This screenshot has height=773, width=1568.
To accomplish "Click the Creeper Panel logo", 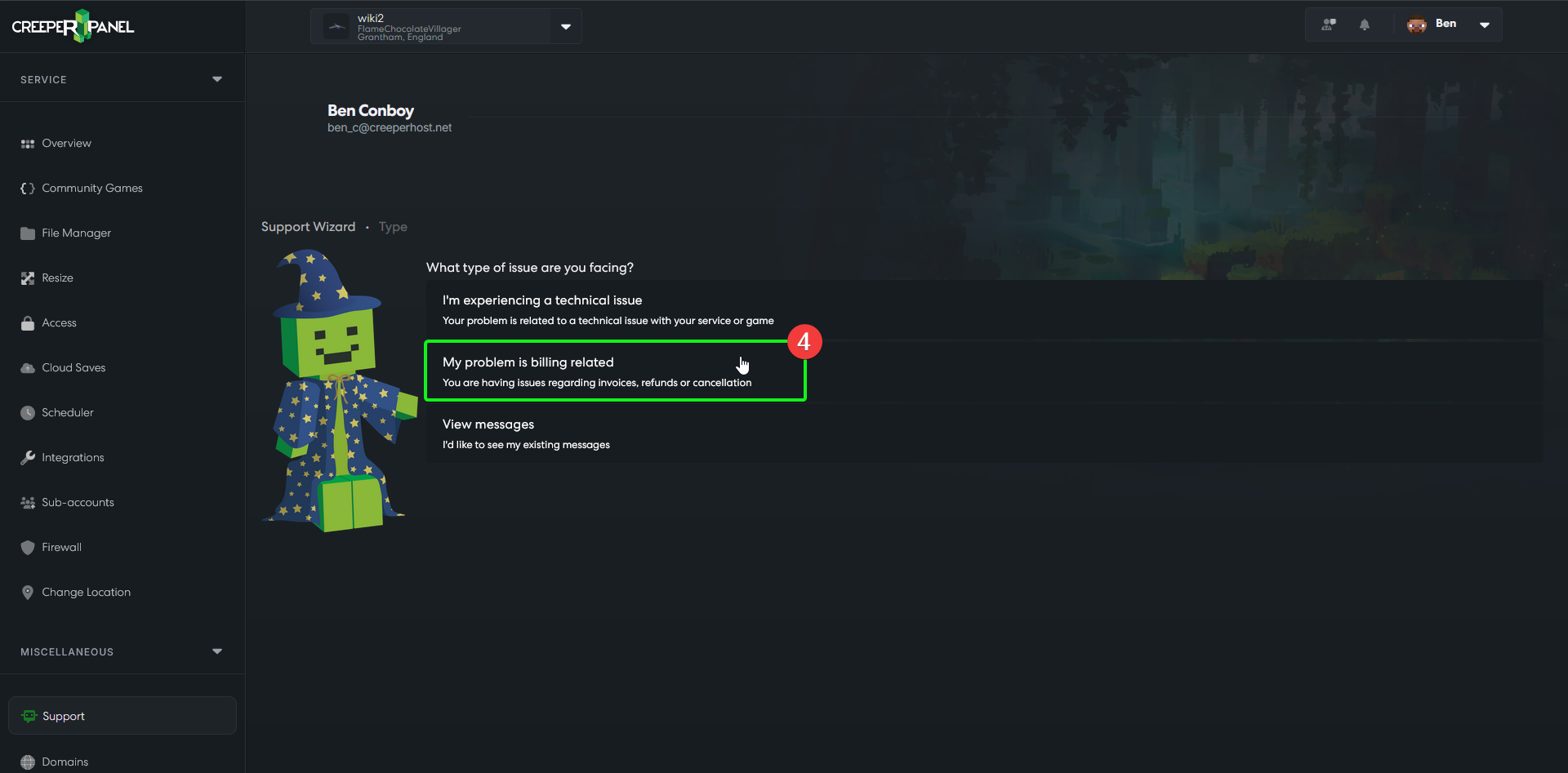I will click(73, 26).
